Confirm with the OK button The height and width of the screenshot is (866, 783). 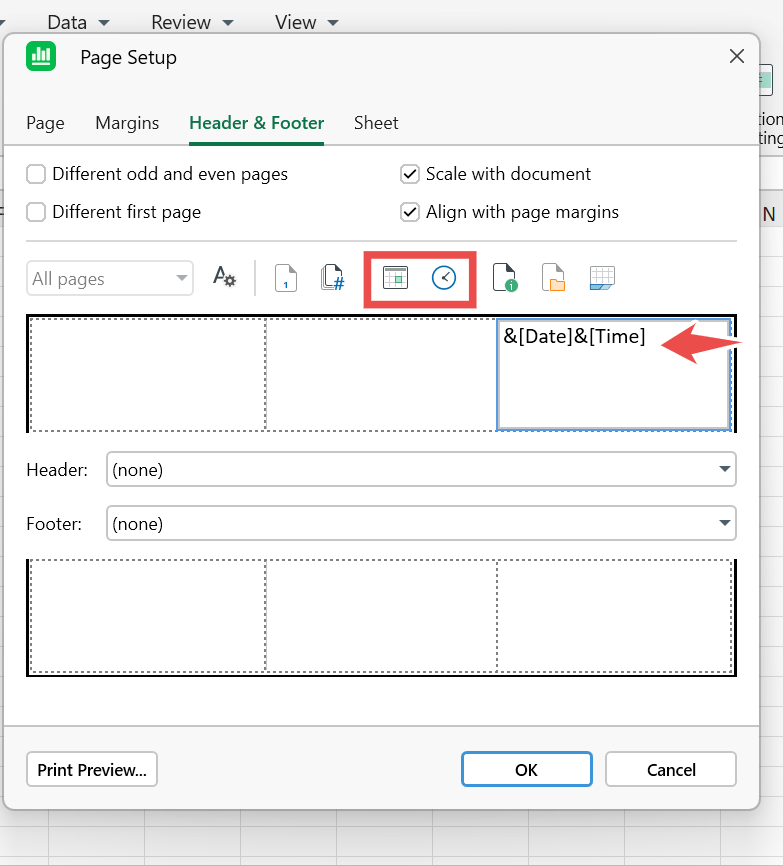click(527, 769)
